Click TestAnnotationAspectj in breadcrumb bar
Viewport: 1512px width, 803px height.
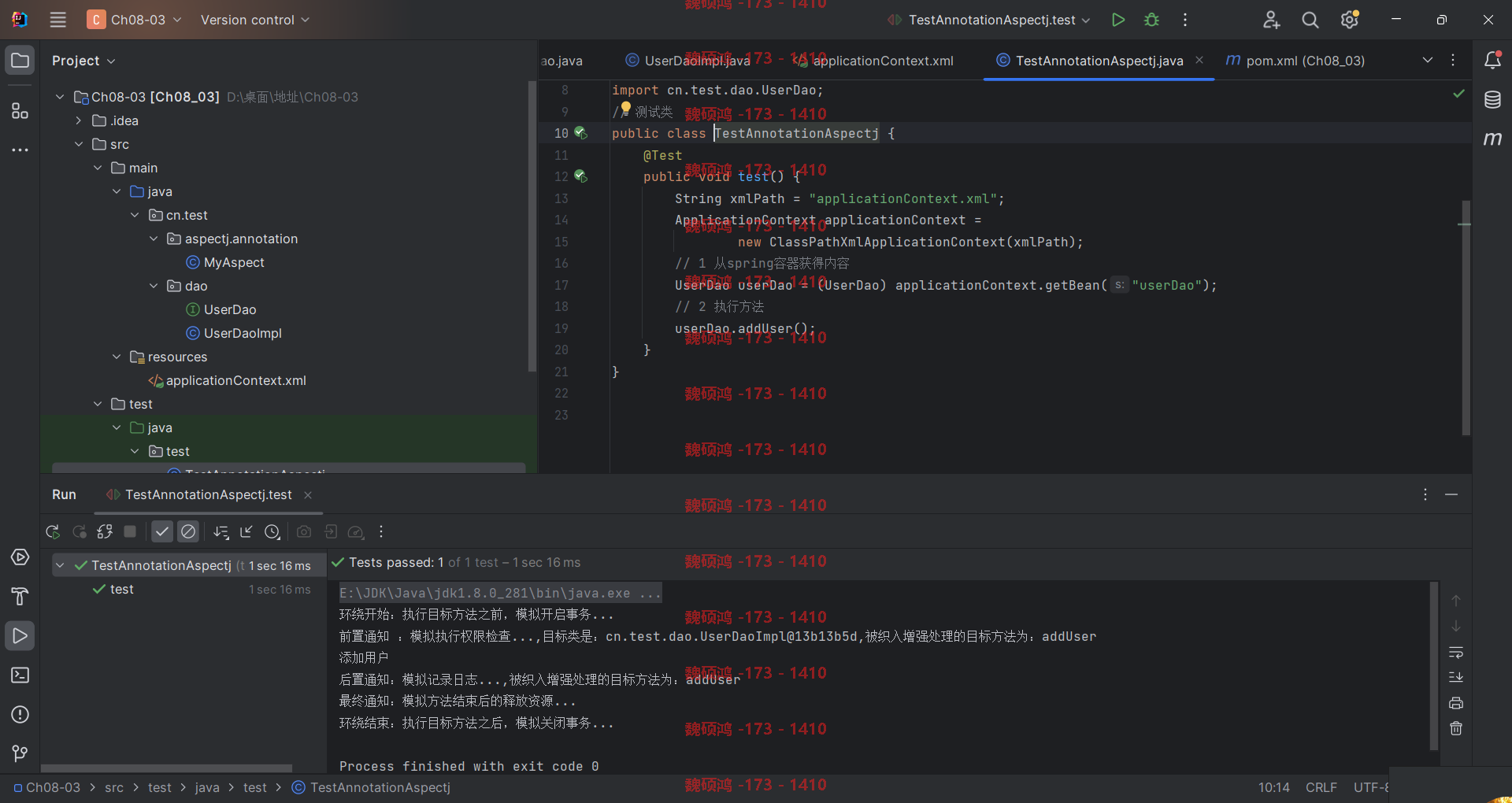click(371, 787)
